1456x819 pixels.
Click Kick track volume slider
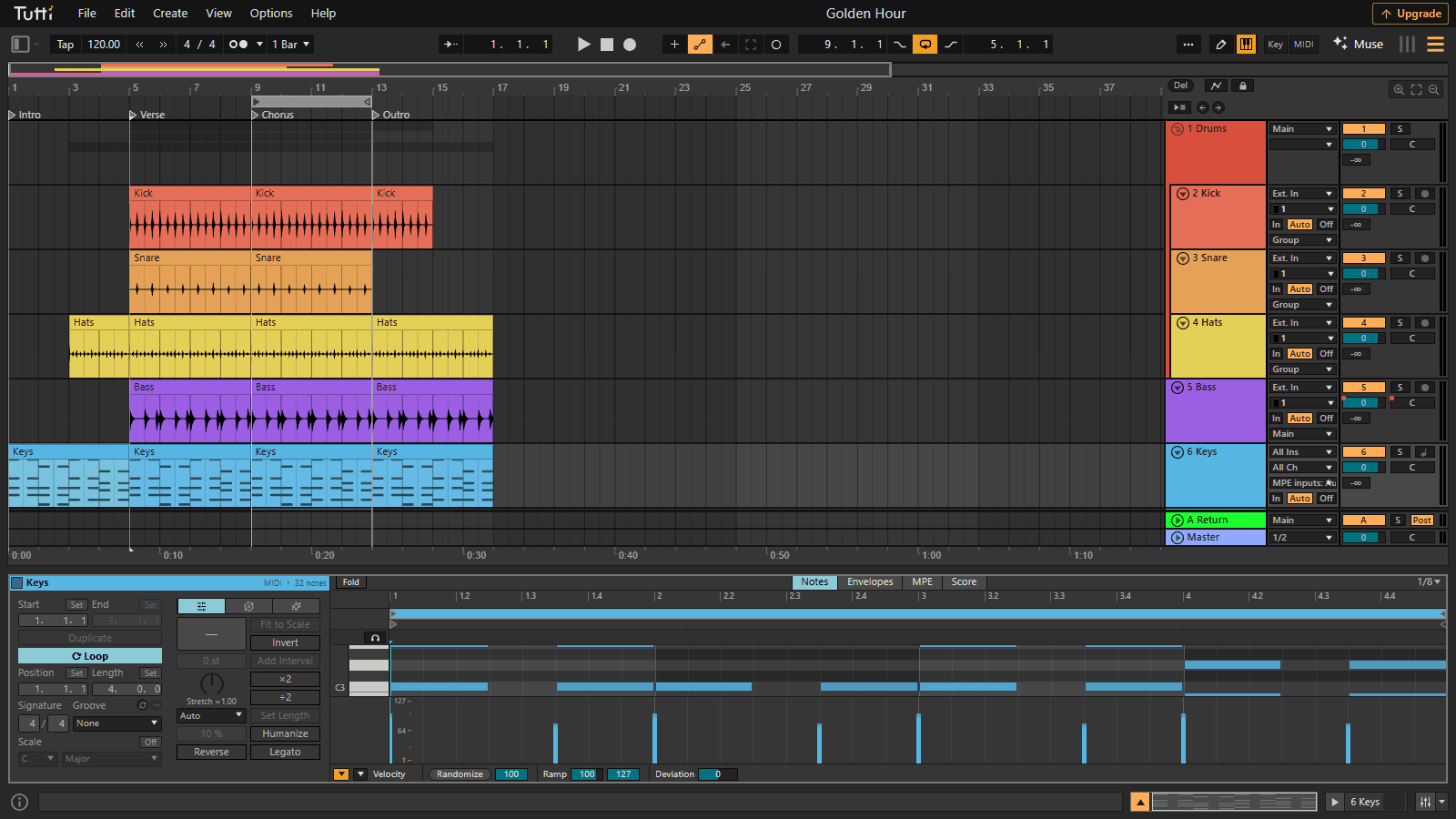coord(1363,209)
